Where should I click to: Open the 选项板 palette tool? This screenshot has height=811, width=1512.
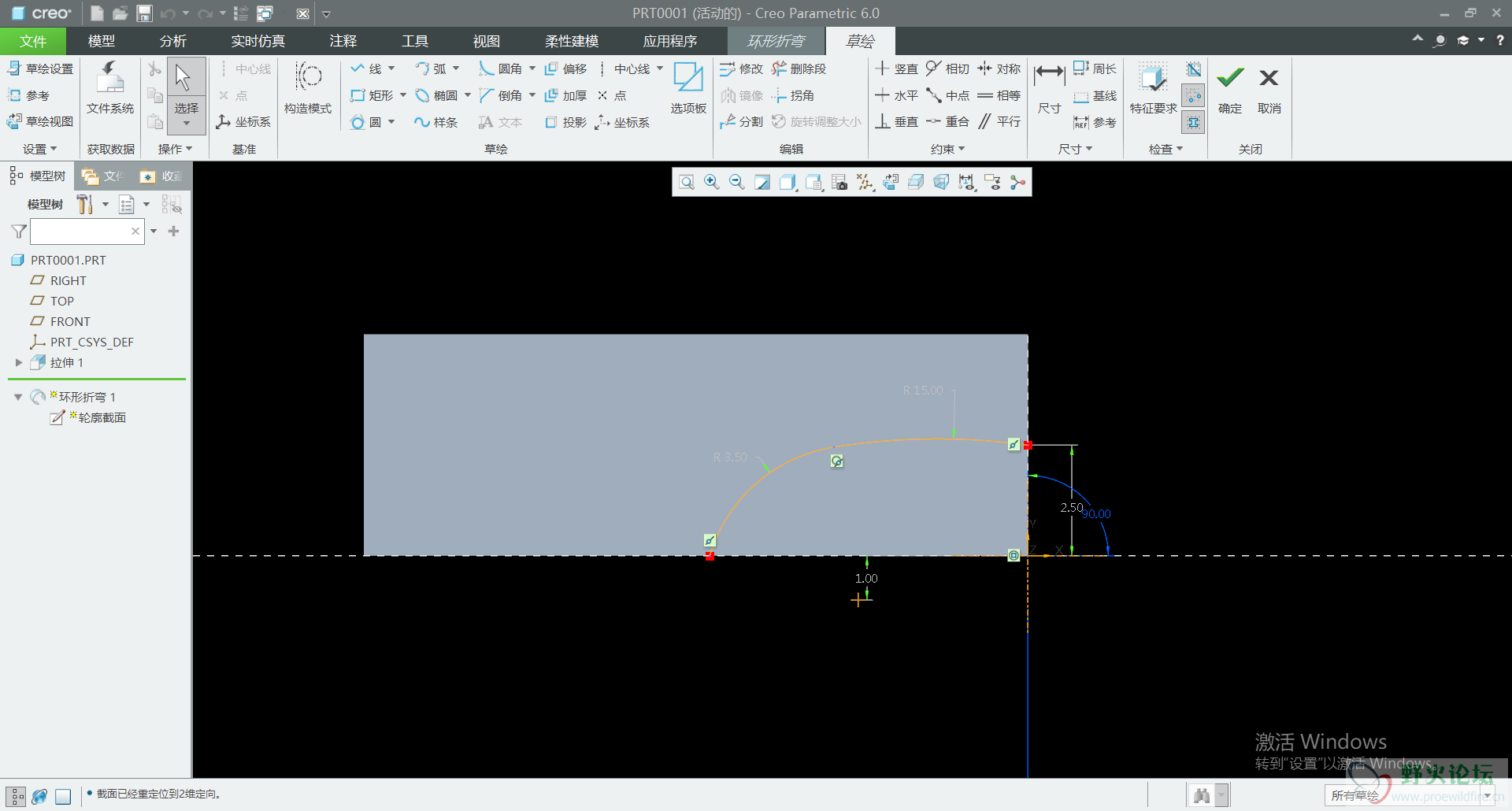(x=688, y=89)
